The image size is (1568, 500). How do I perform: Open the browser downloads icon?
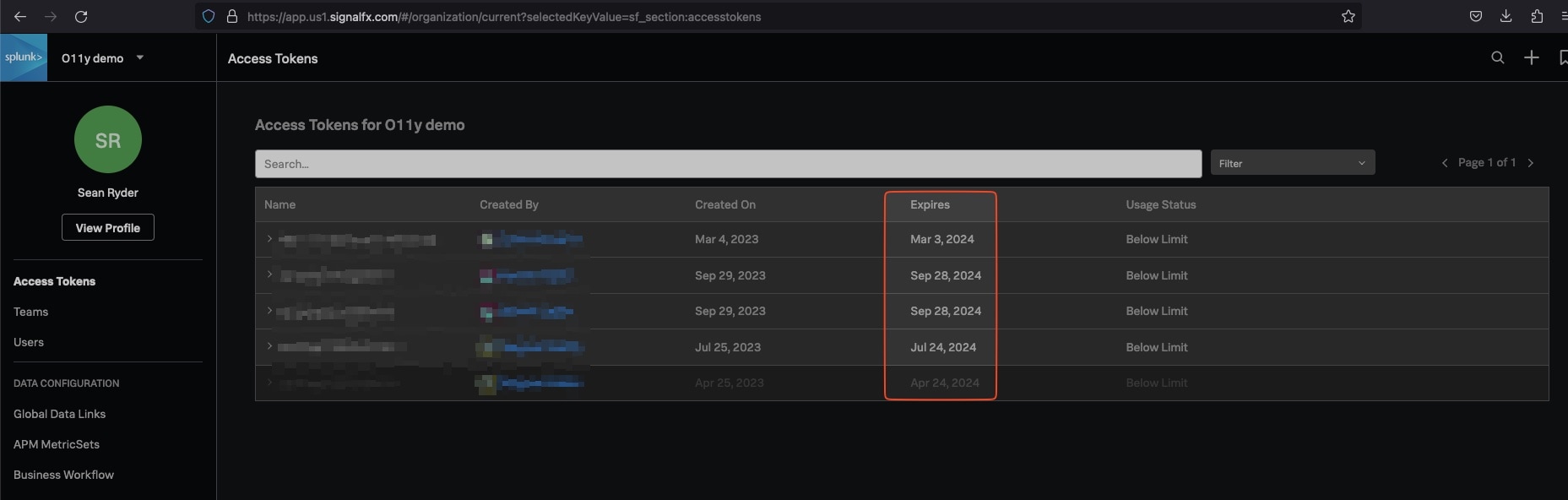(1506, 17)
